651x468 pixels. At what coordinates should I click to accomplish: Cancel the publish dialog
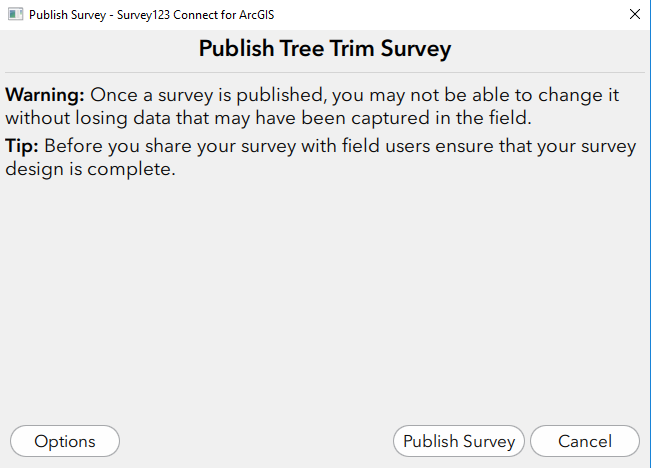(585, 441)
